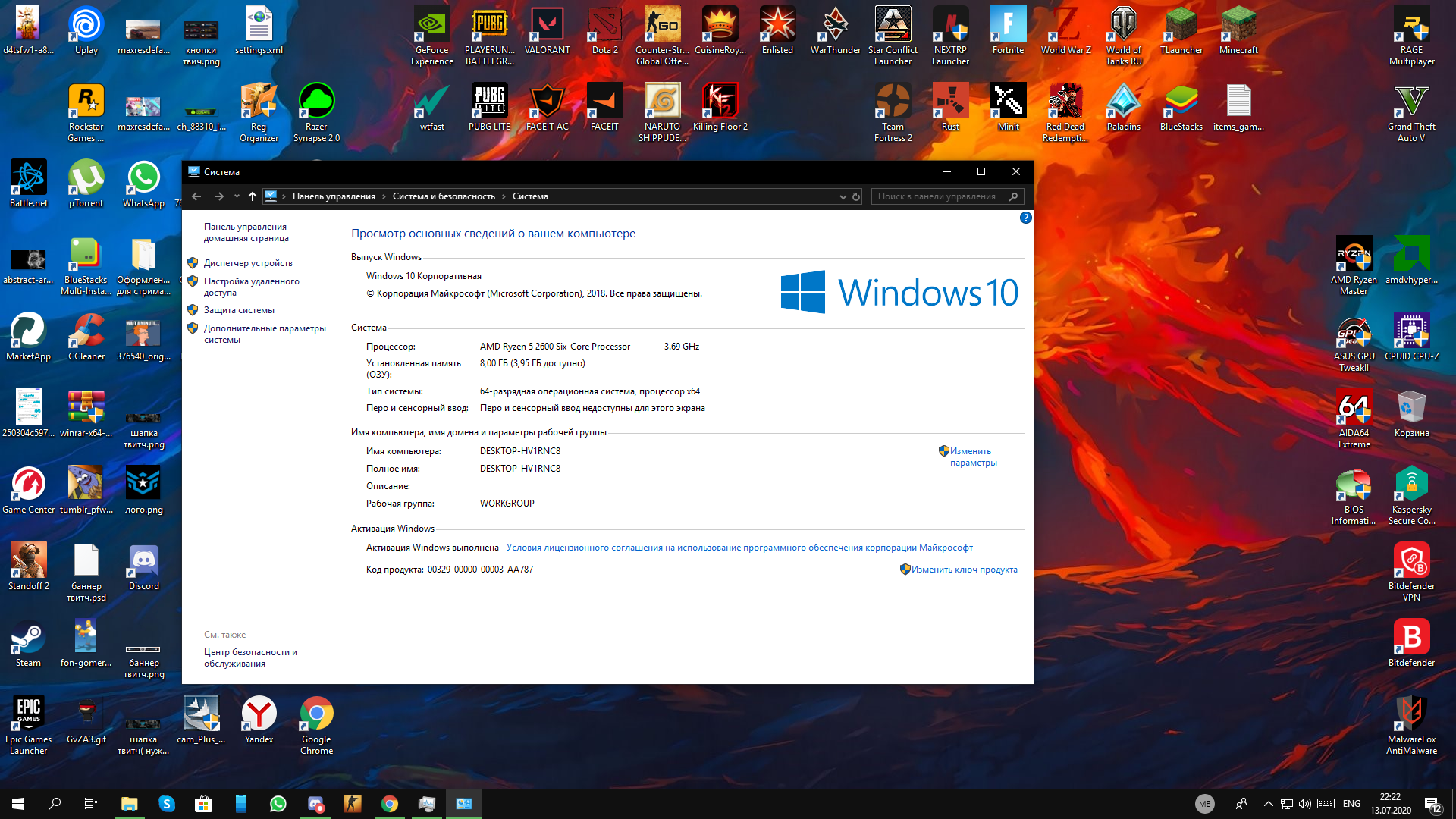Viewport: 1456px width, 819px height.
Task: Select the product code 00329-00000-00003-AA787 text
Action: coord(480,570)
